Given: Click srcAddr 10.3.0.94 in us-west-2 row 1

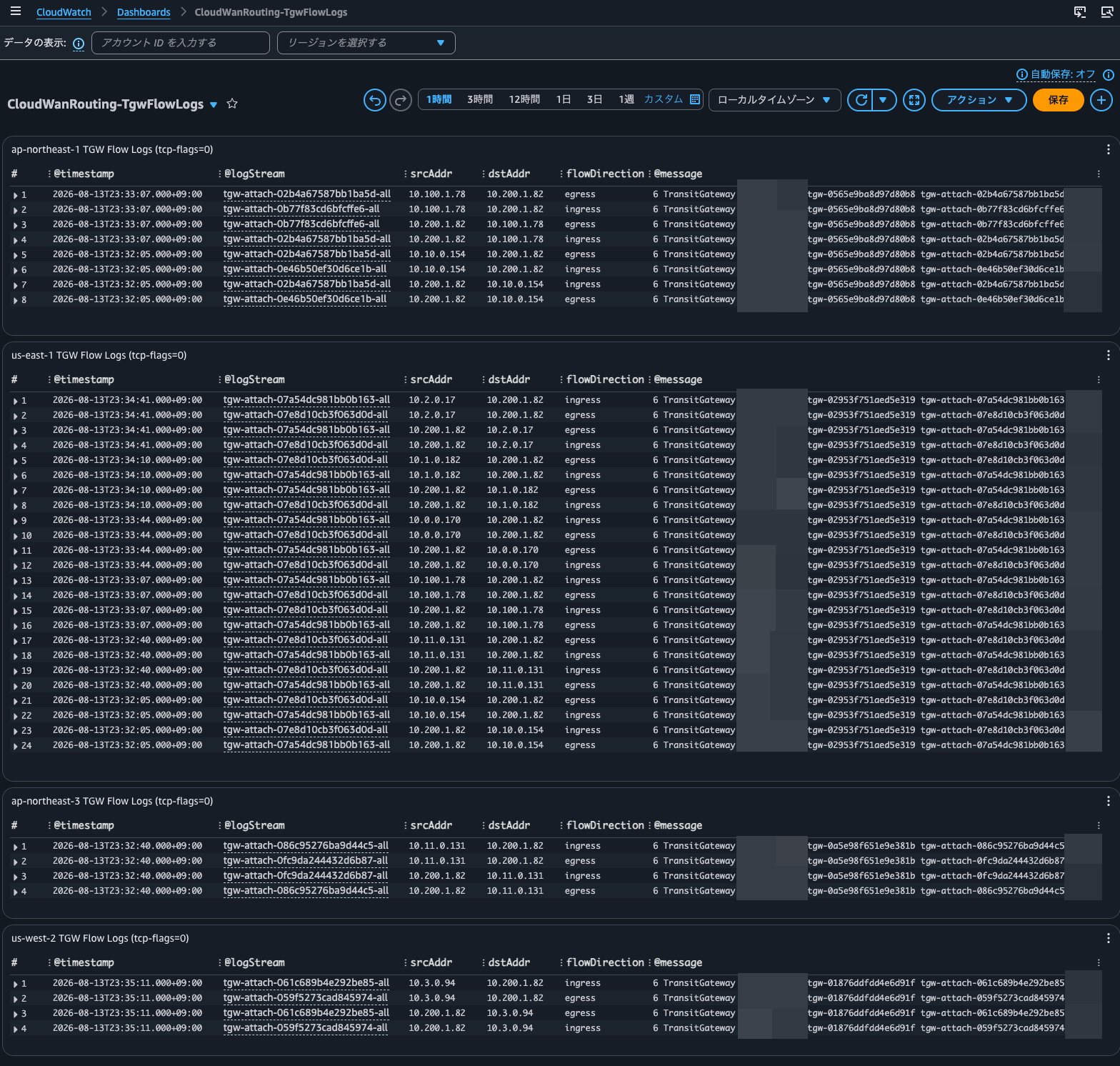Looking at the screenshot, I should tap(431, 983).
